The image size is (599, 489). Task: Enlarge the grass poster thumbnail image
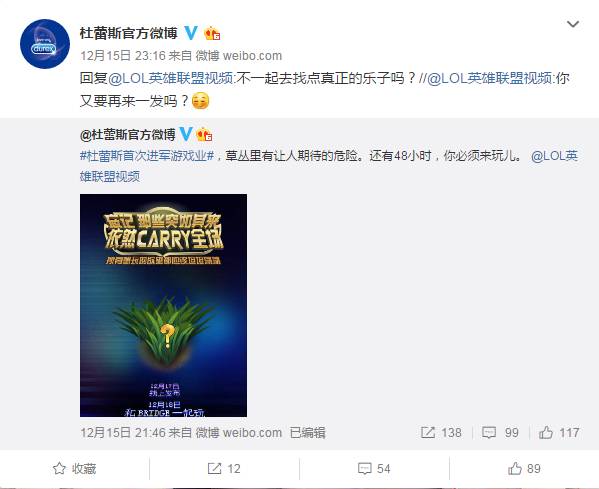tap(164, 305)
